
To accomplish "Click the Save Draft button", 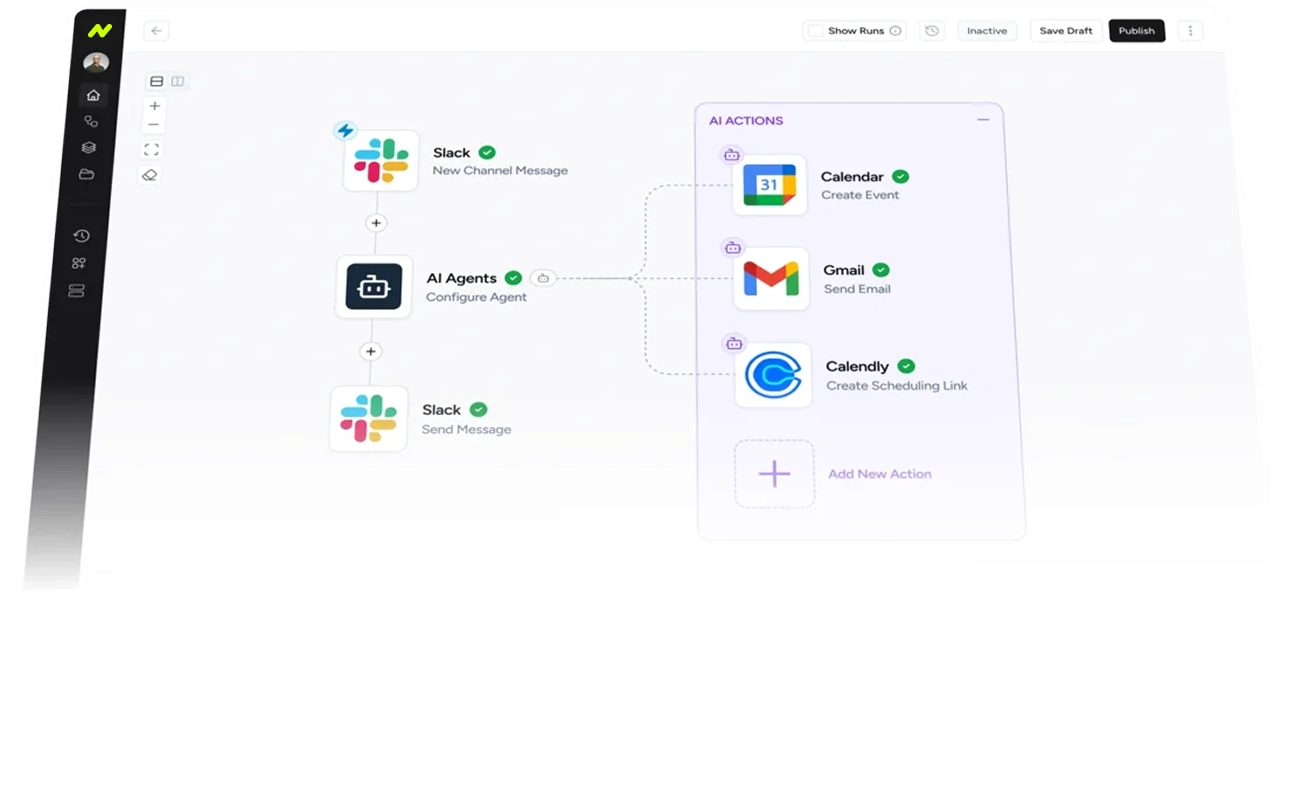I will [1065, 31].
